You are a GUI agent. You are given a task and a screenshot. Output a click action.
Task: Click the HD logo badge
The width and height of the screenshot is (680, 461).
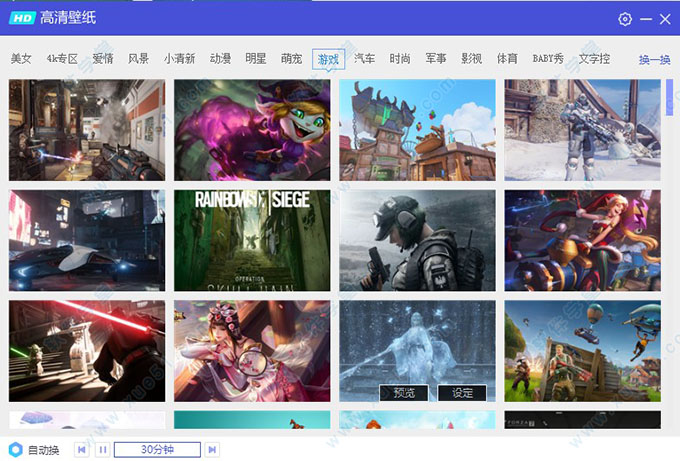click(x=22, y=18)
